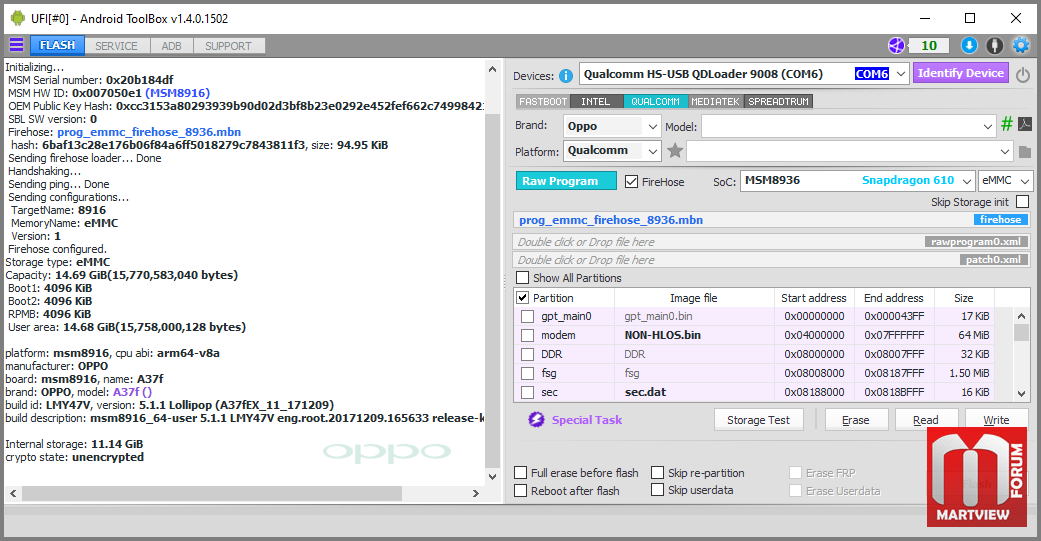Switch to the SUPPORT tab
This screenshot has height=541, width=1041.
228,46
